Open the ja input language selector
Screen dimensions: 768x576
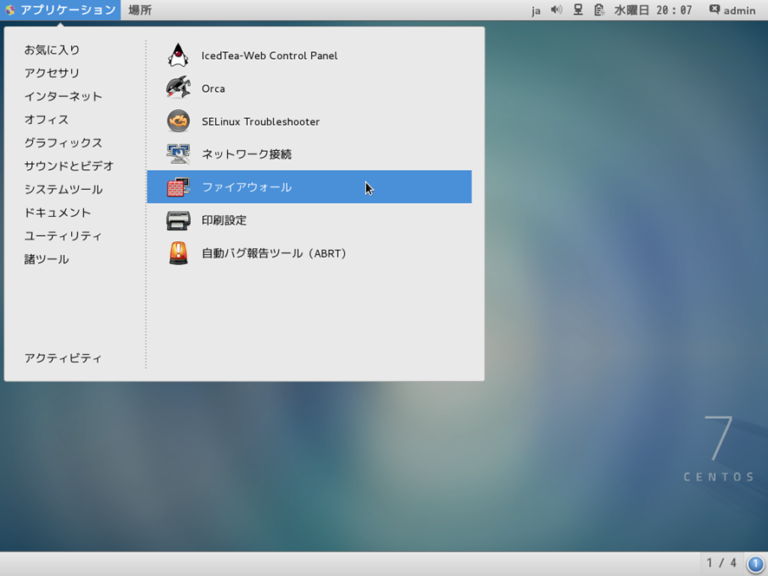[536, 10]
